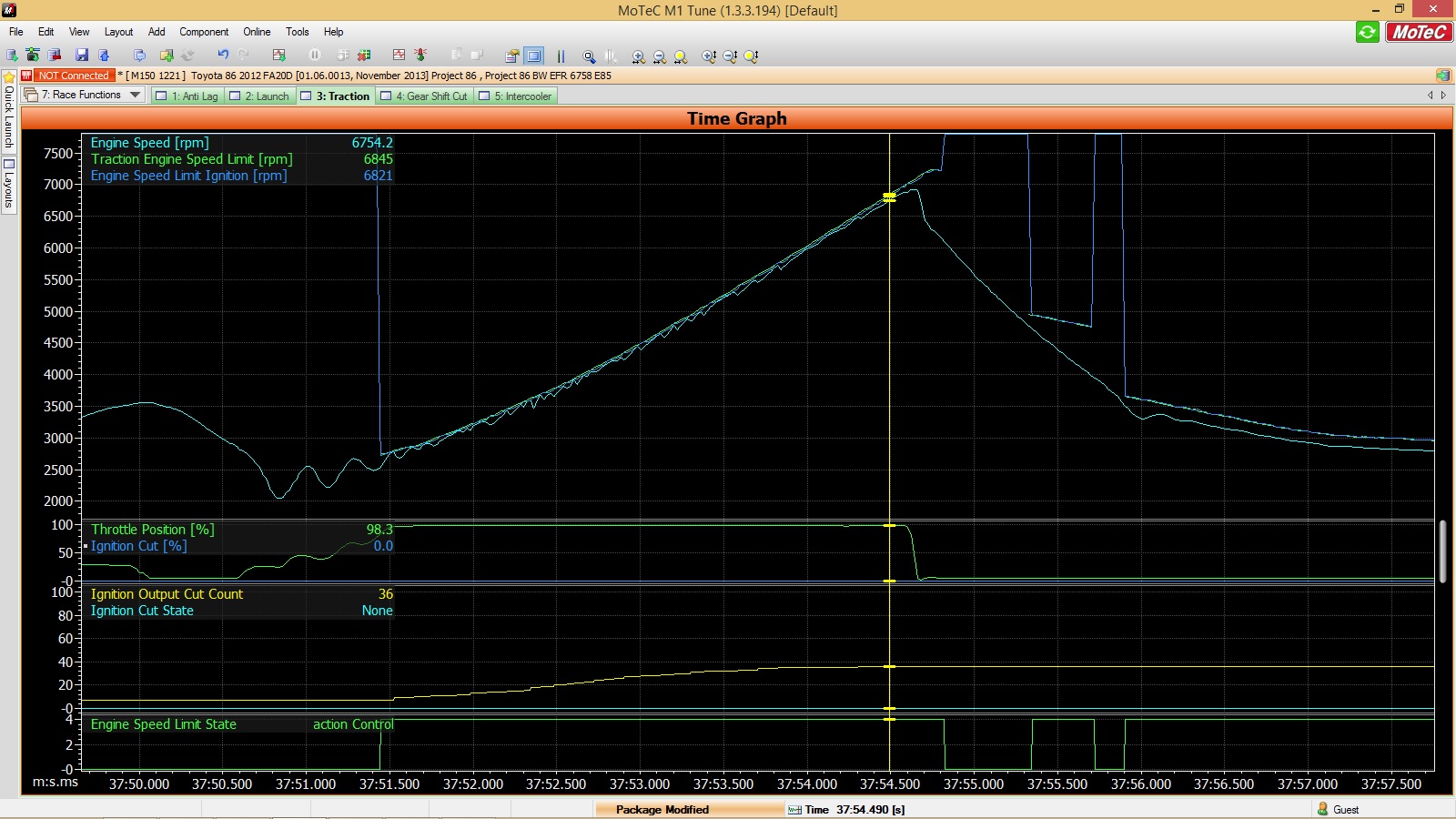1456x819 pixels.
Task: Expand the Quick Launch side panel
Action: point(9,111)
